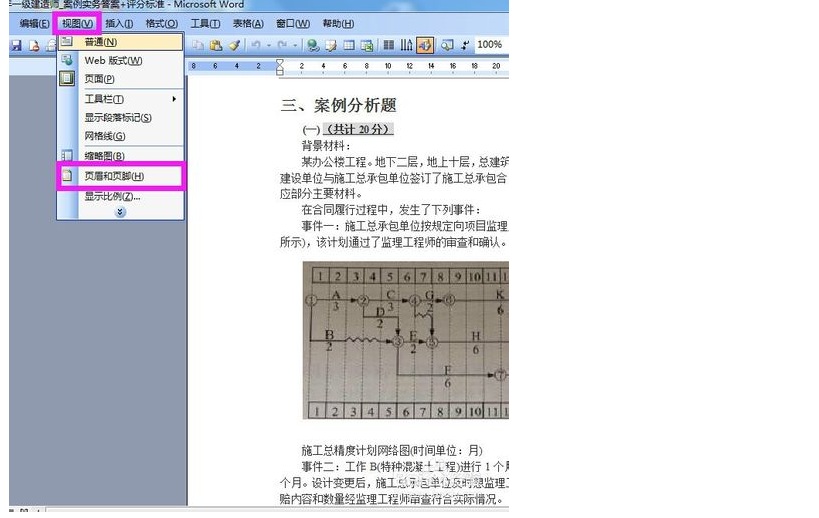Click the indent marker on the ruler
The height and width of the screenshot is (518, 819).
(x=279, y=66)
